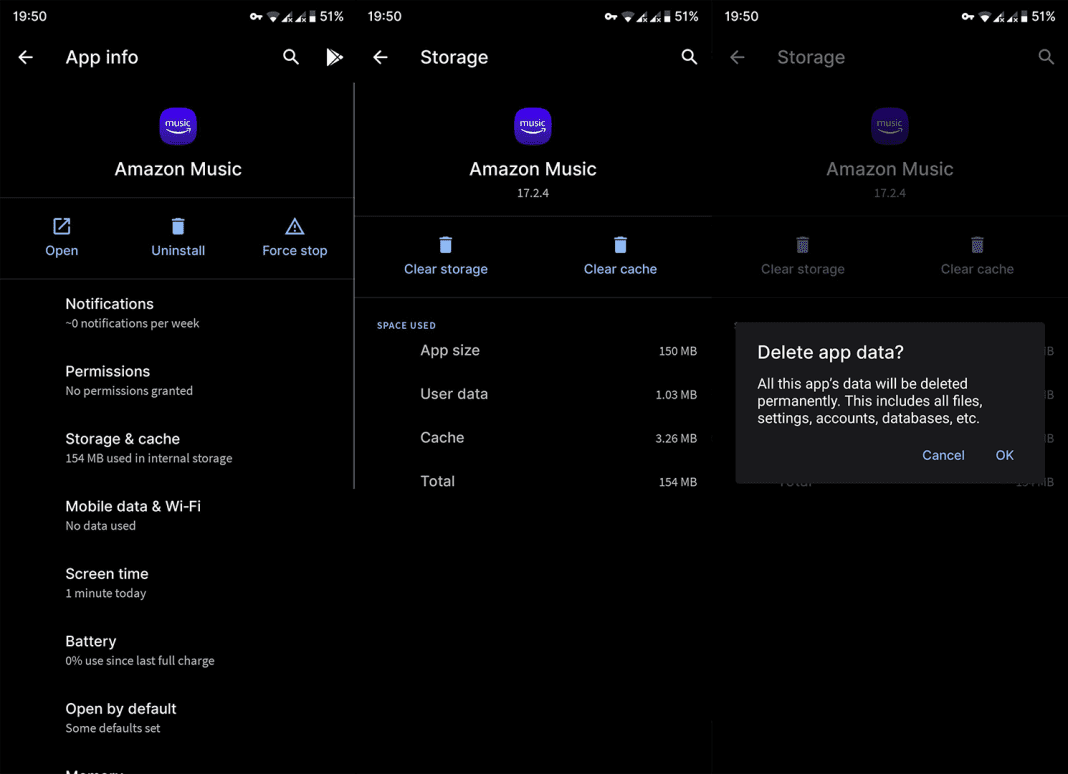Cancel the Delete app data dialog
The width and height of the screenshot is (1068, 774).
click(x=943, y=455)
